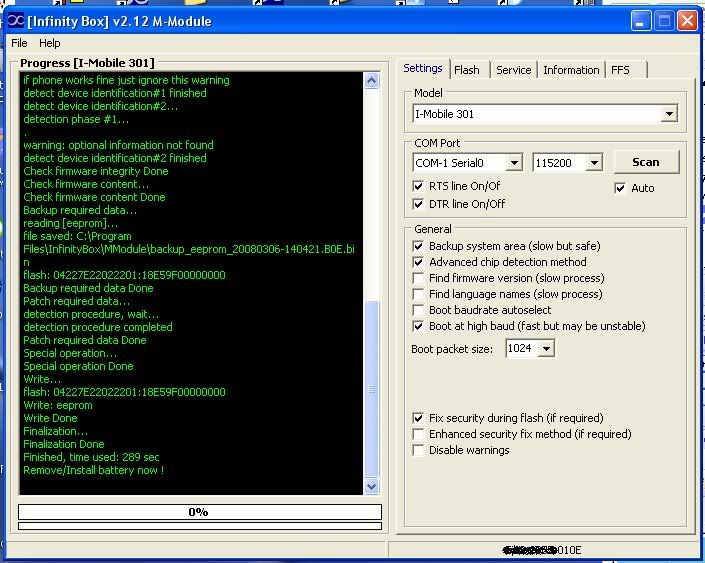The image size is (705, 563).
Task: Click the Scan button
Action: coord(646,162)
